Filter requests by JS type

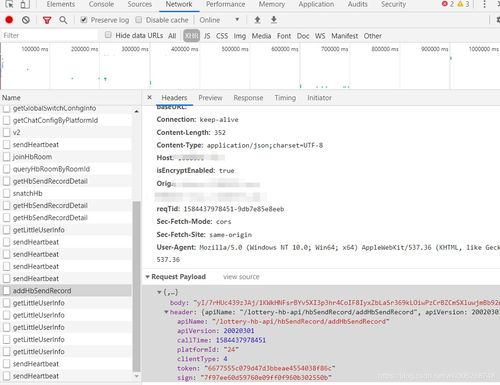click(x=207, y=36)
